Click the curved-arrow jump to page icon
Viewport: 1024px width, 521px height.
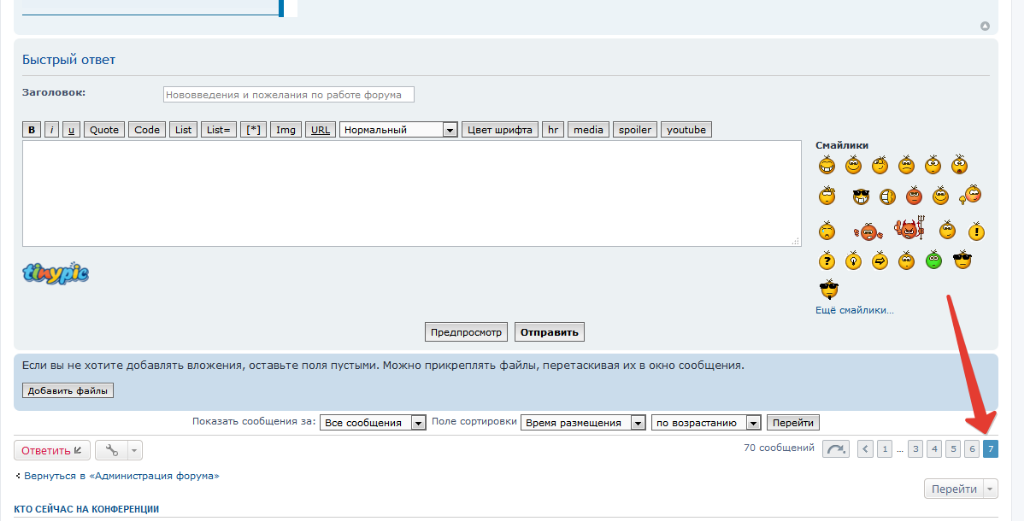(x=835, y=449)
